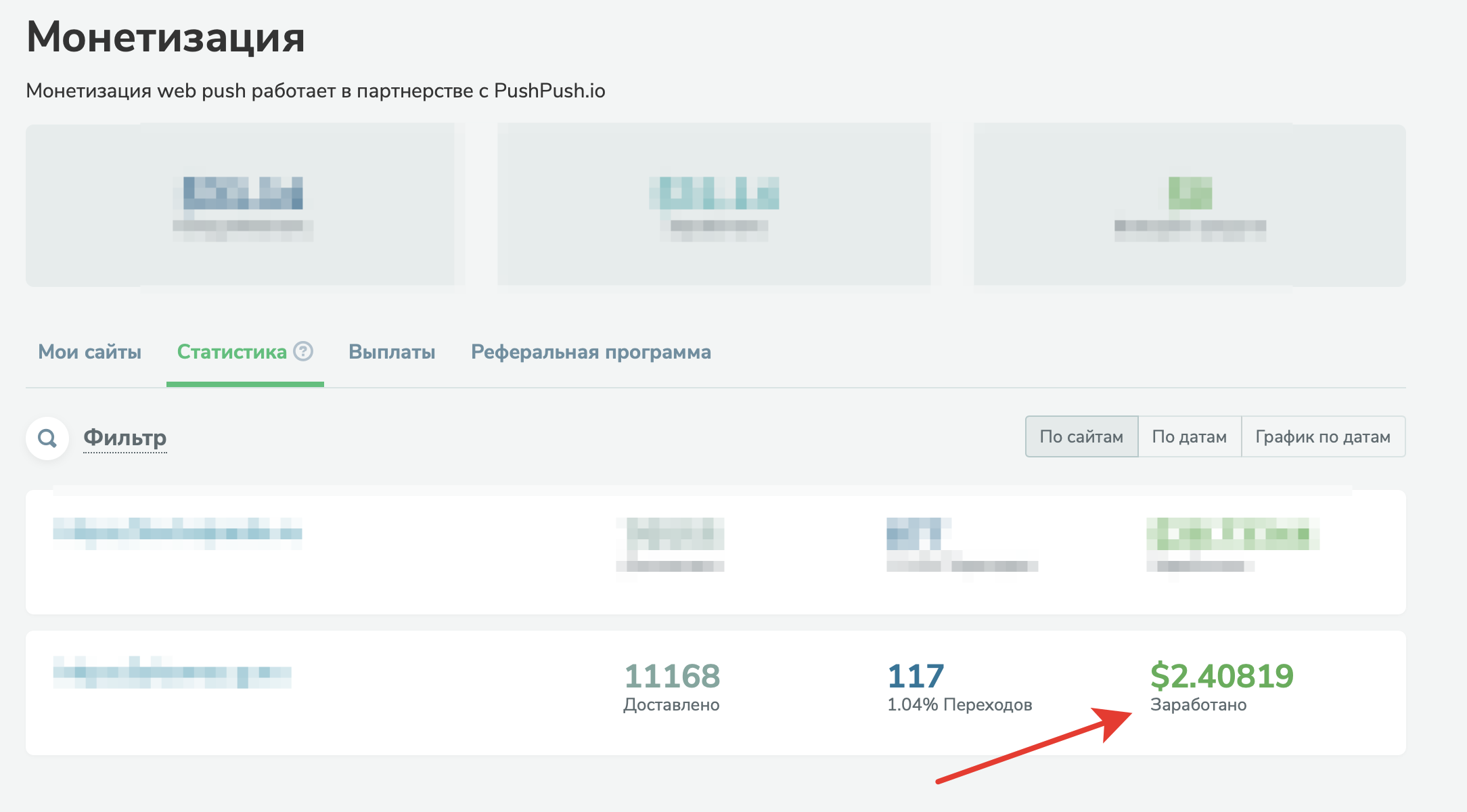Switch view to По датам

(1189, 437)
